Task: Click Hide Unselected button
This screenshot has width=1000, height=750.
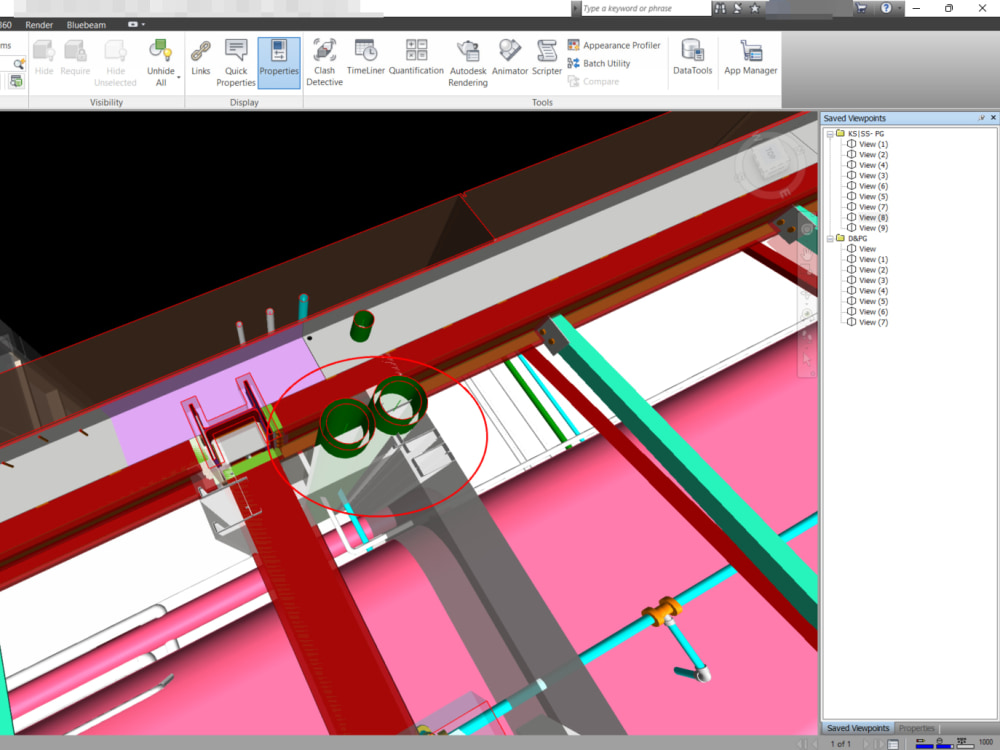Action: click(115, 62)
